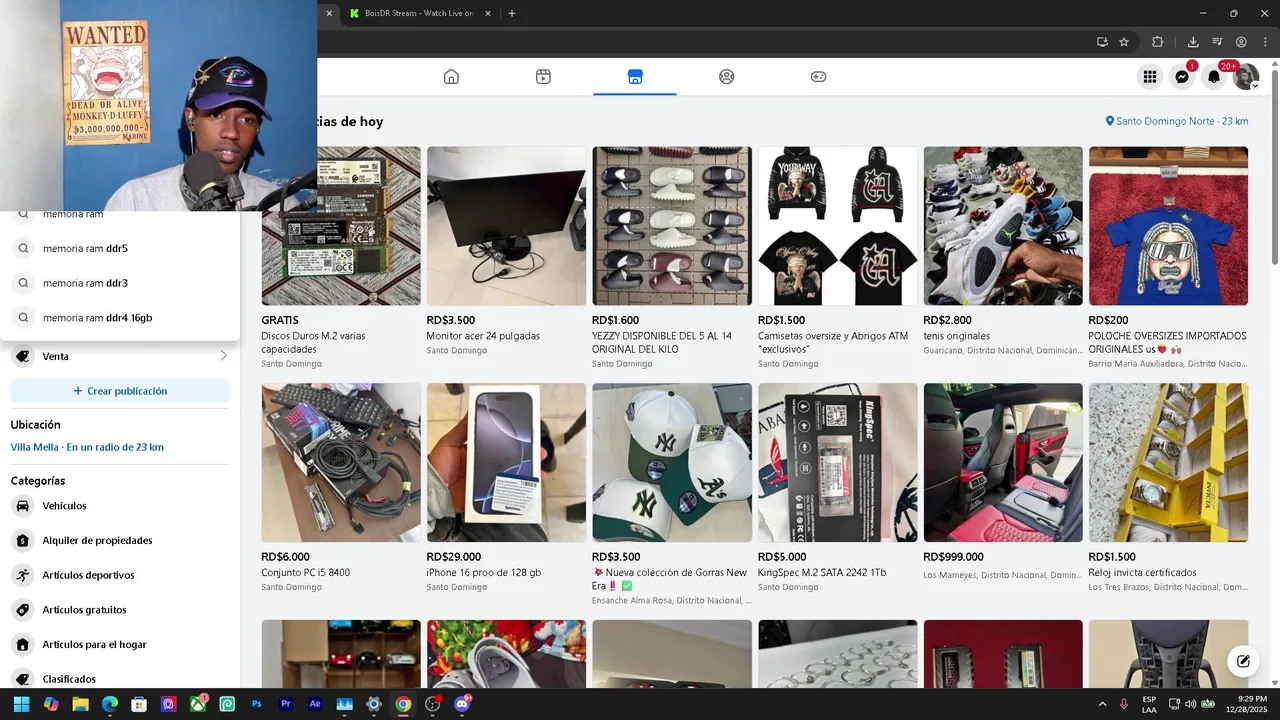Change location Villa Mella radius link
The height and width of the screenshot is (720, 1280).
click(87, 447)
